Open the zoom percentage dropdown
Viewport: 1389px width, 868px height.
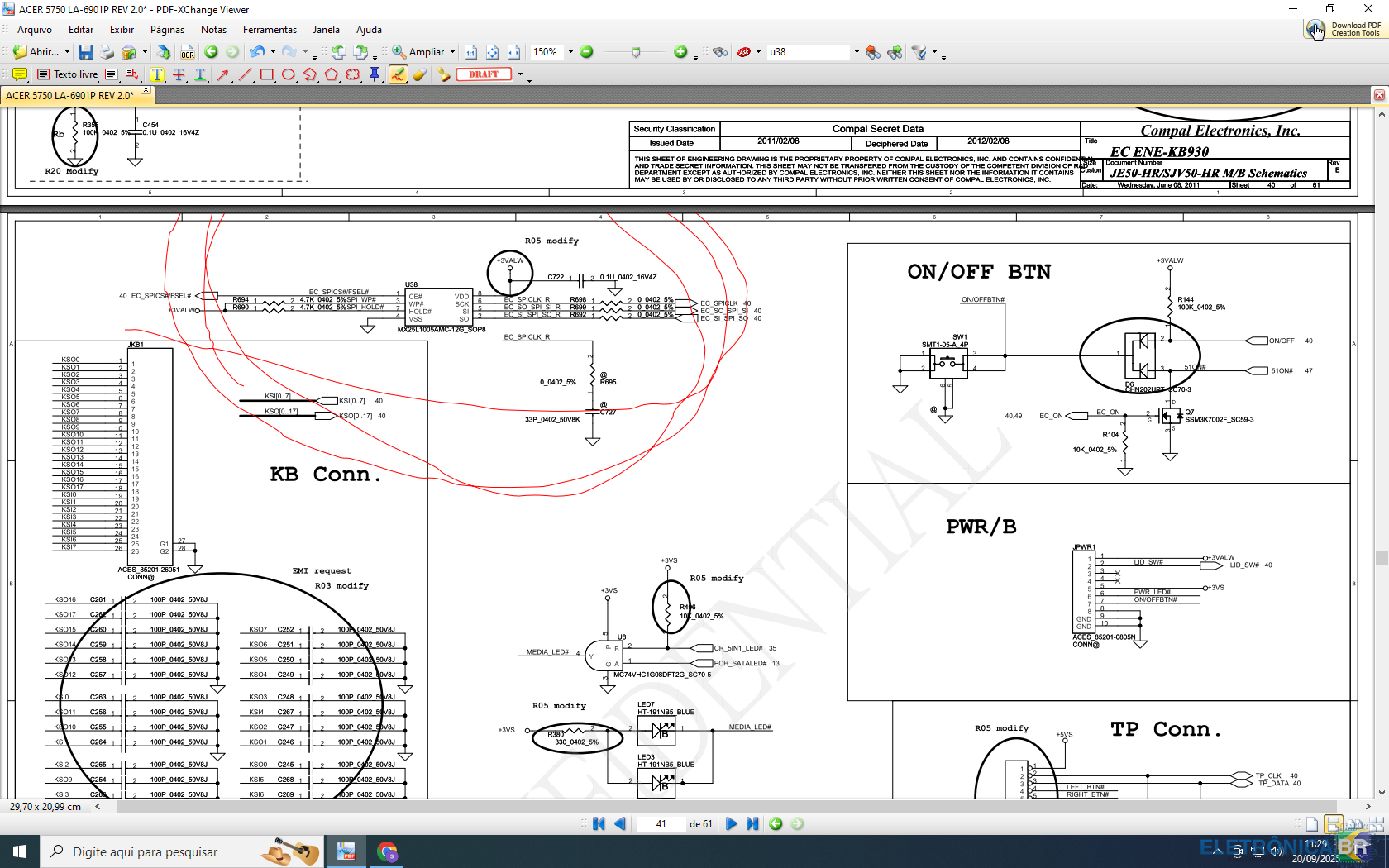pos(570,52)
